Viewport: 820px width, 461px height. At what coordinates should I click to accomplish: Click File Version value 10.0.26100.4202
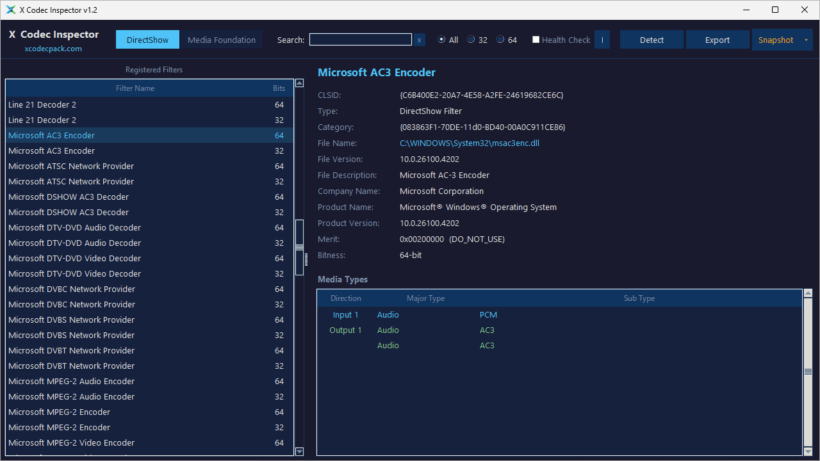point(429,159)
